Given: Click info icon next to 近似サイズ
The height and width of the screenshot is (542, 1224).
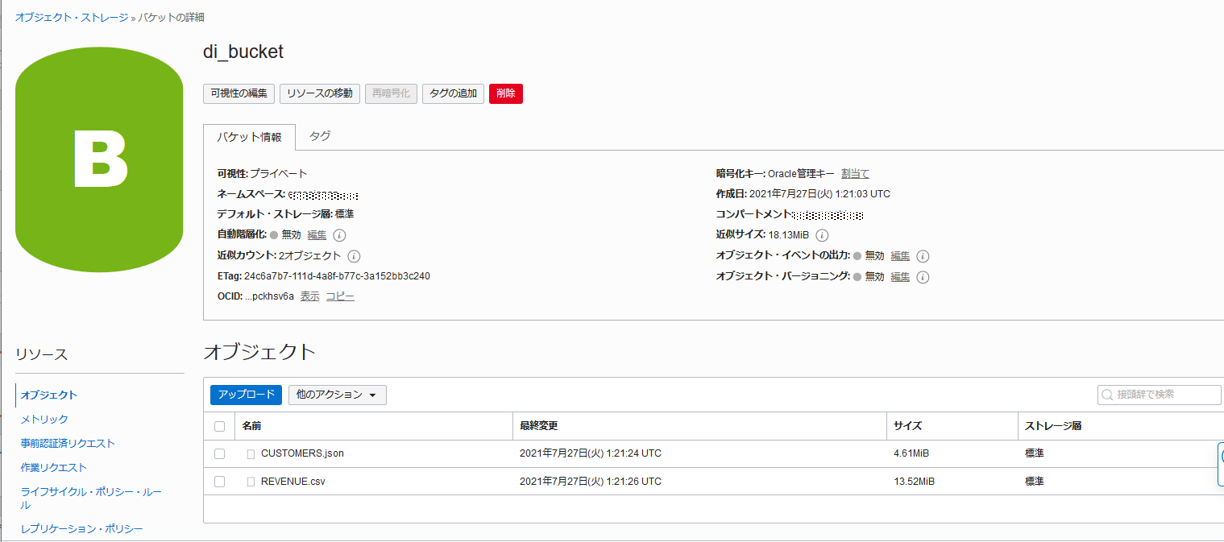Looking at the screenshot, I should click(x=822, y=235).
